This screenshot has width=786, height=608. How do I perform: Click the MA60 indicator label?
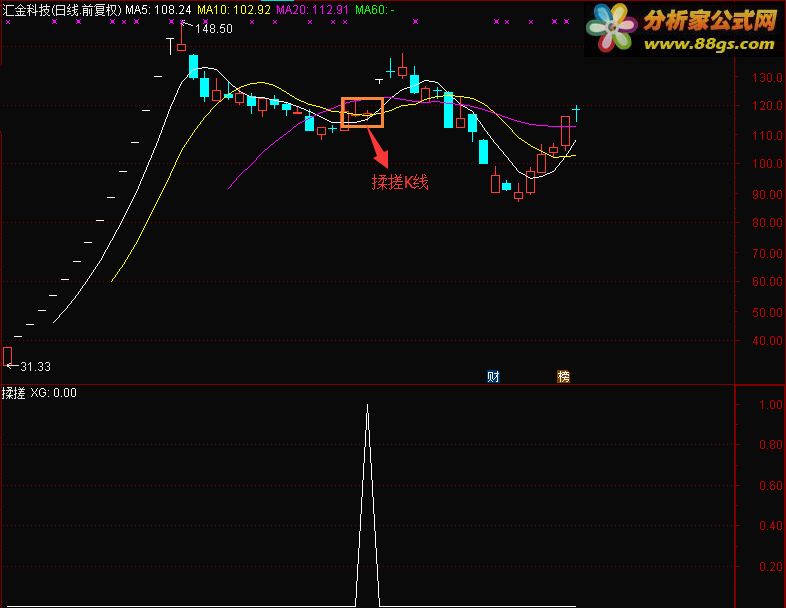pos(374,10)
